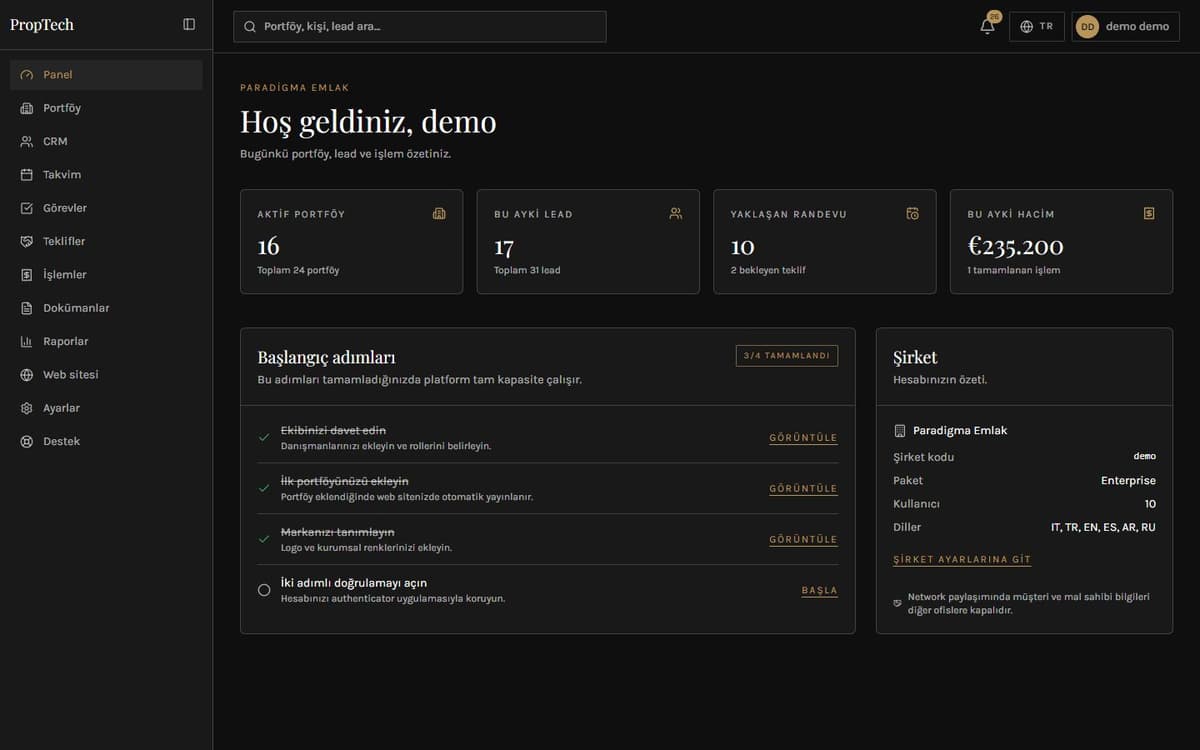Screen dimensions: 1200x750
Task: Click the calendar-clock icon on Yaklaşan Randevu card
Action: pyautogui.click(x=913, y=213)
